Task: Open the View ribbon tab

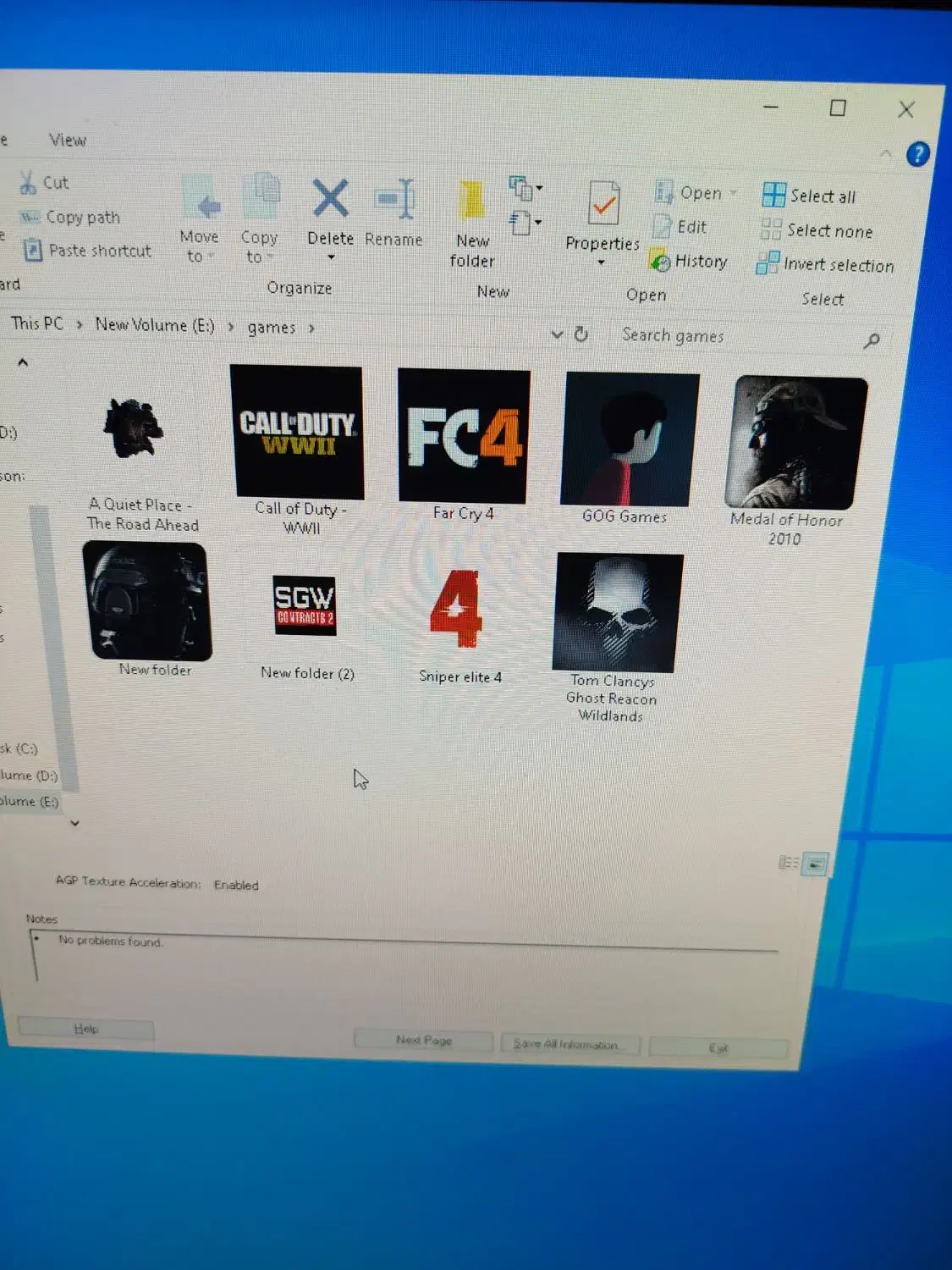Action: 68,141
